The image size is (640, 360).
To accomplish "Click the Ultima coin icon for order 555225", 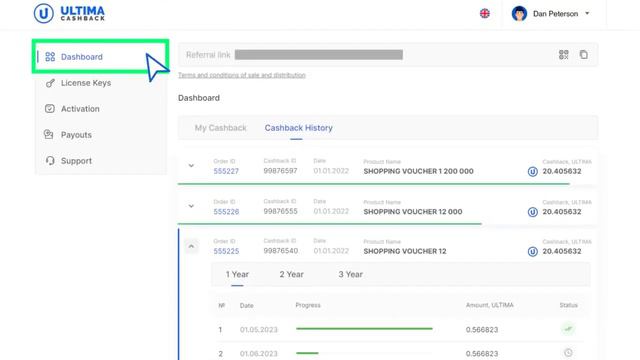I will pyautogui.click(x=533, y=251).
